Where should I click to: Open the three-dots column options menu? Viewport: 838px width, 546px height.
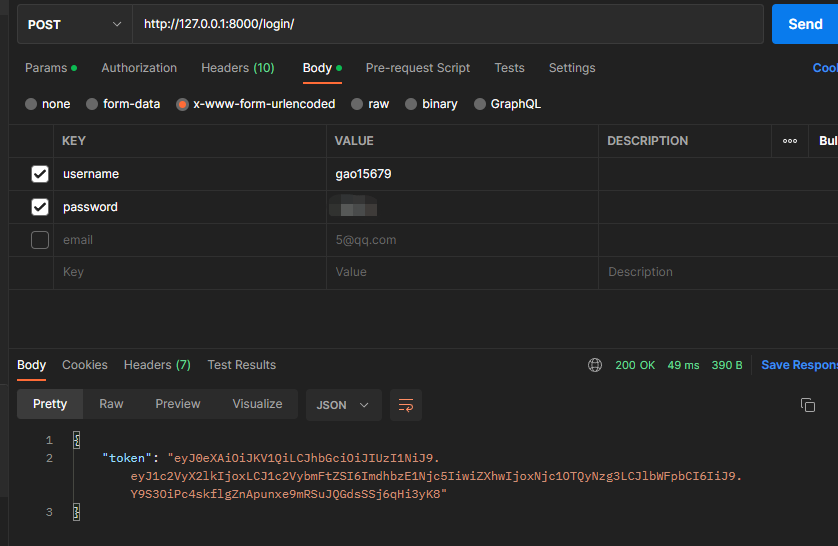click(790, 141)
